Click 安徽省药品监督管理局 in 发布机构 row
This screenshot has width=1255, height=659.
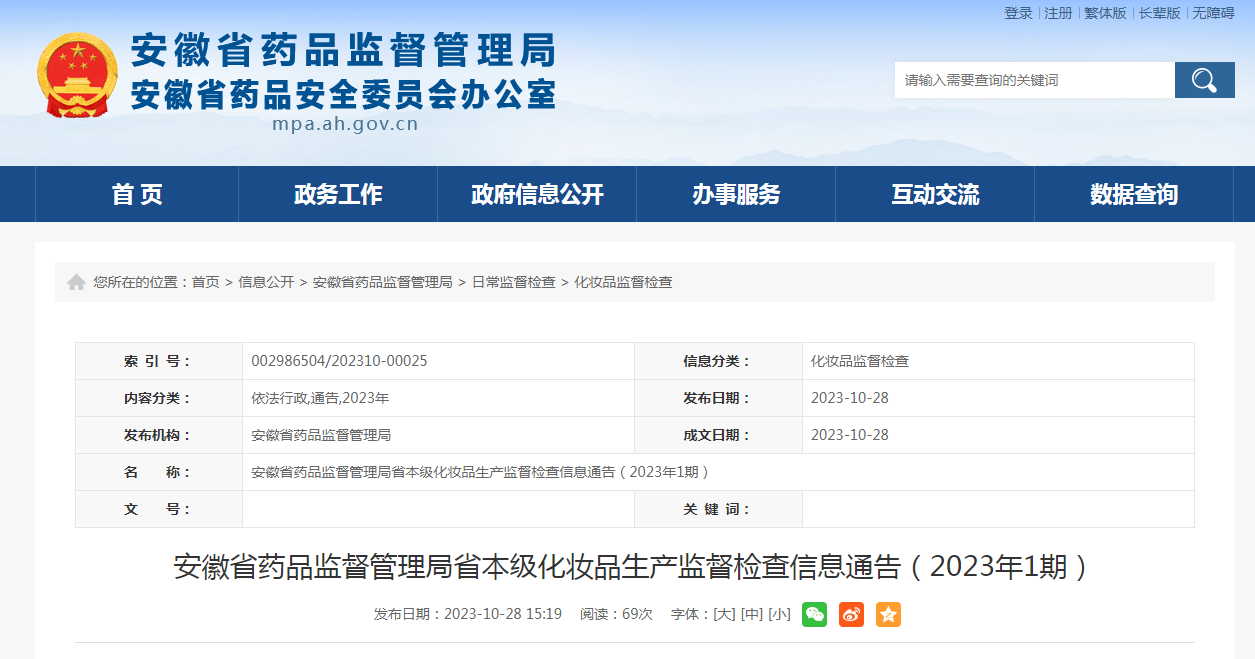click(321, 435)
